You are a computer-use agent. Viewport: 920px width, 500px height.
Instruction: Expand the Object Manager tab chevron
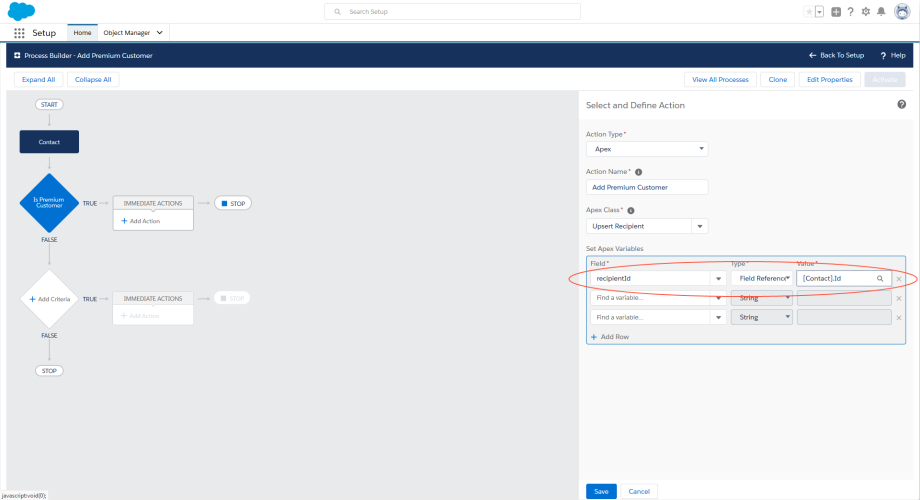pos(160,33)
